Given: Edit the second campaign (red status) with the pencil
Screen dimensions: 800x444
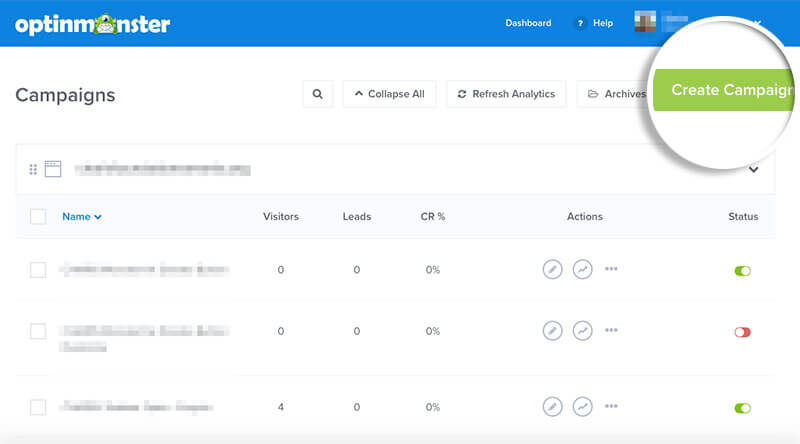Looking at the screenshot, I should point(552,331).
